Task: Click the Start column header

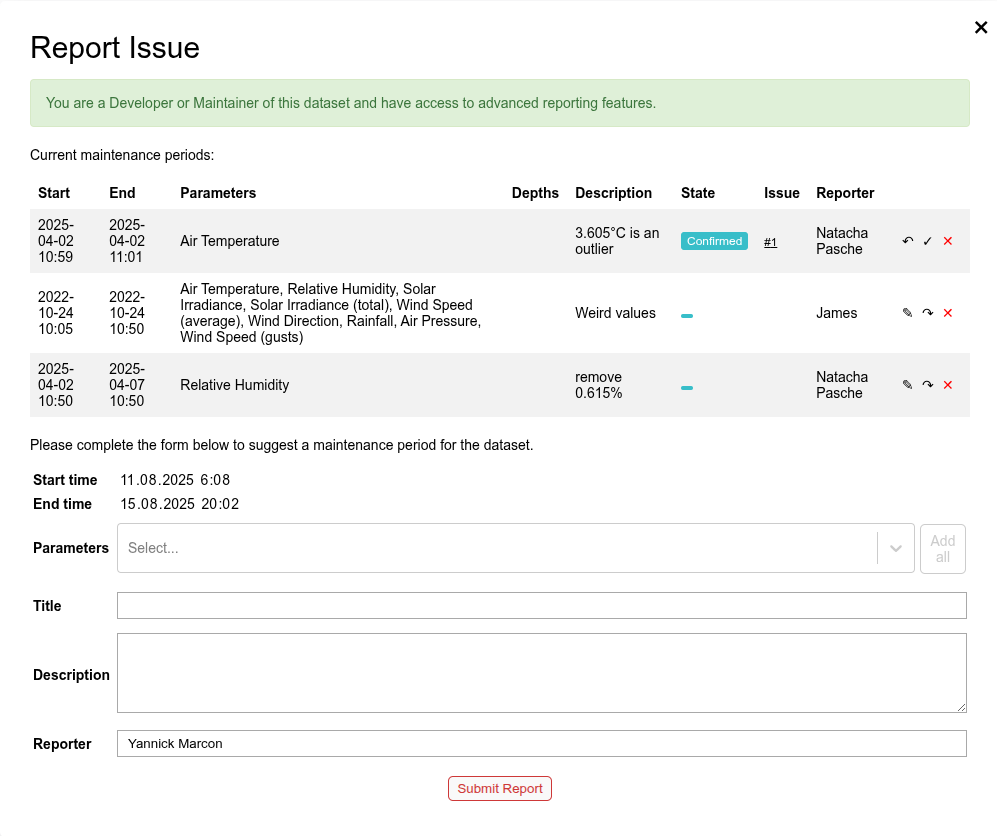Action: 54,193
